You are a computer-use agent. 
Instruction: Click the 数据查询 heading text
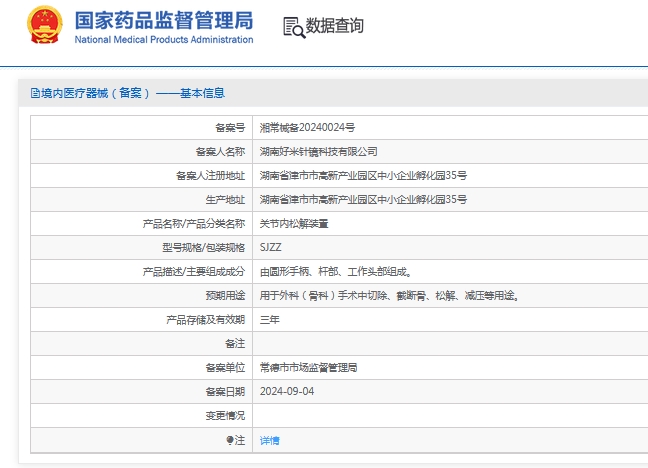pyautogui.click(x=334, y=26)
